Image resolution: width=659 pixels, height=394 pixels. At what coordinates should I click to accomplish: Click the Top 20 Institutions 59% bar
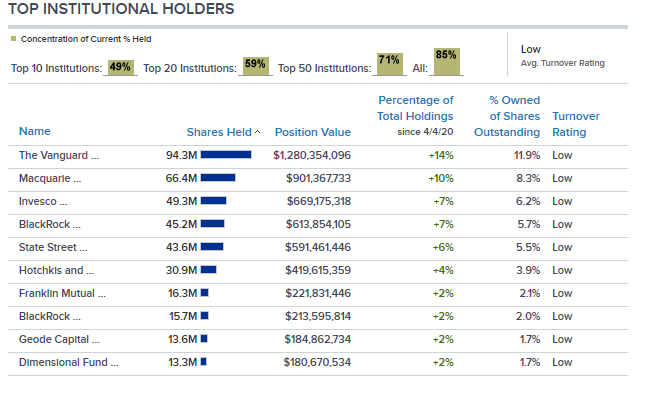click(255, 66)
